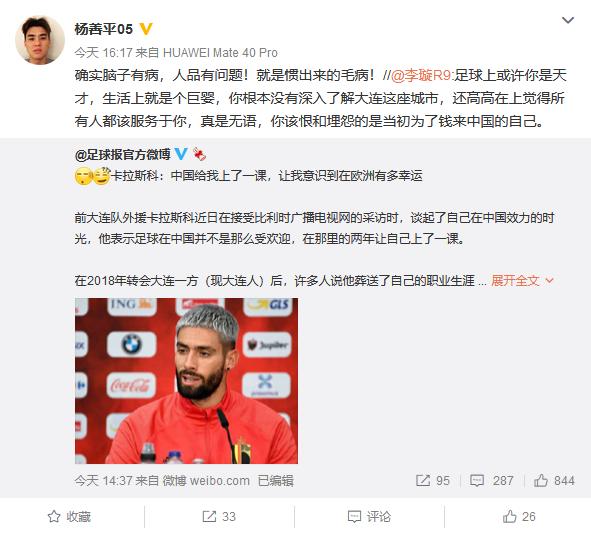Open the @李璇R9 mention link

421,75
